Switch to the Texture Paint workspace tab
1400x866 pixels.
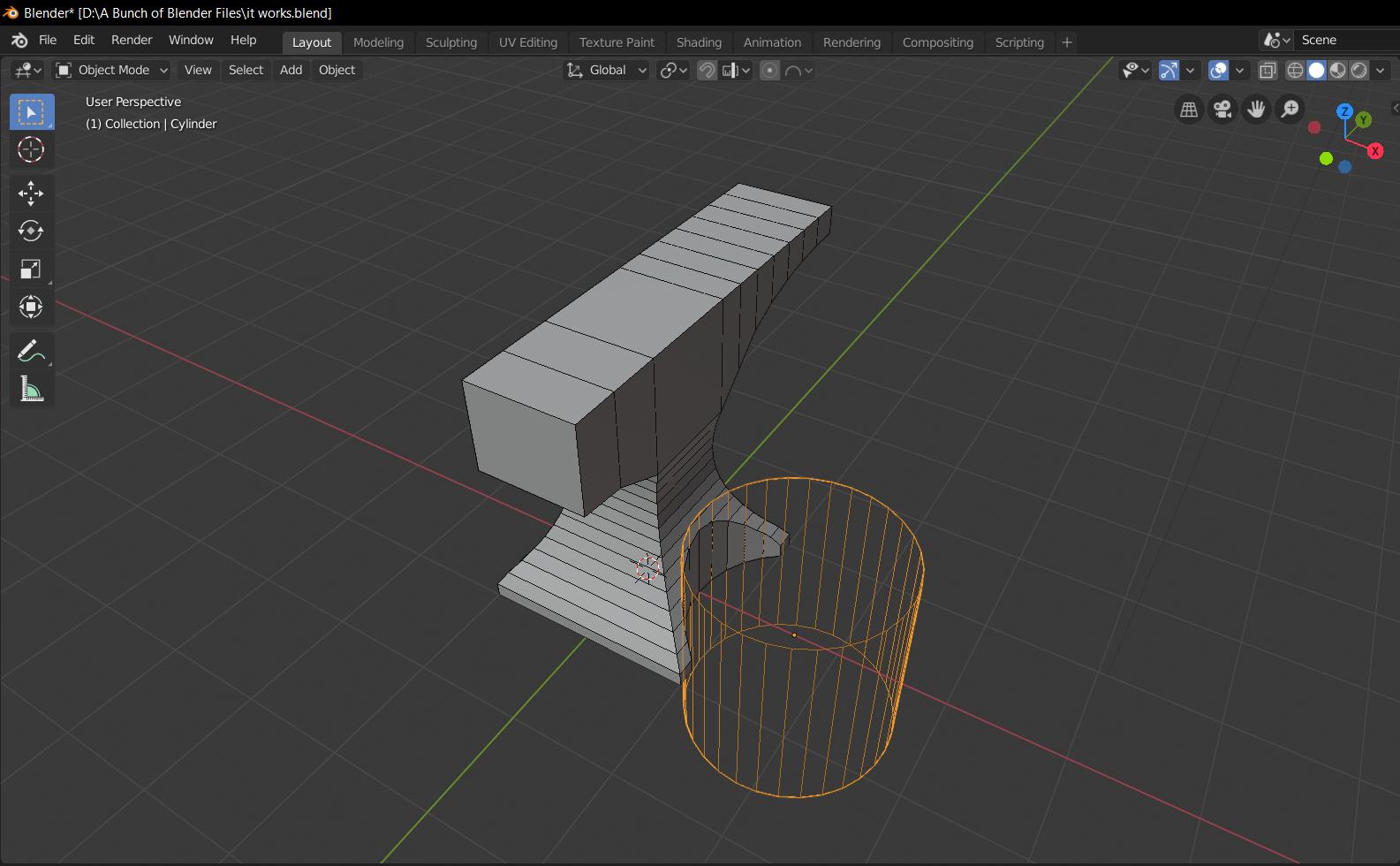(x=617, y=42)
